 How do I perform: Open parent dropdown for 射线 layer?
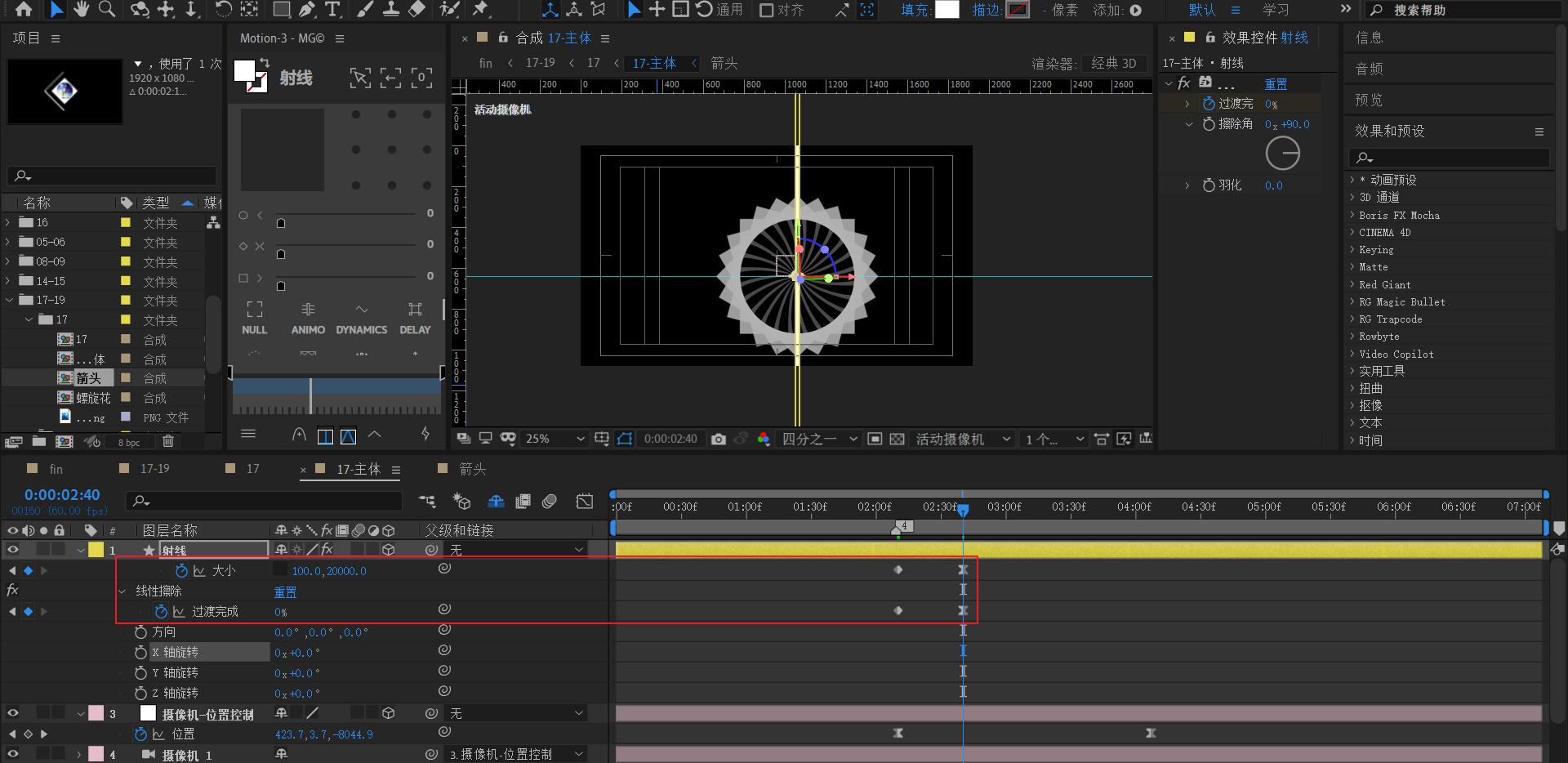tap(517, 550)
